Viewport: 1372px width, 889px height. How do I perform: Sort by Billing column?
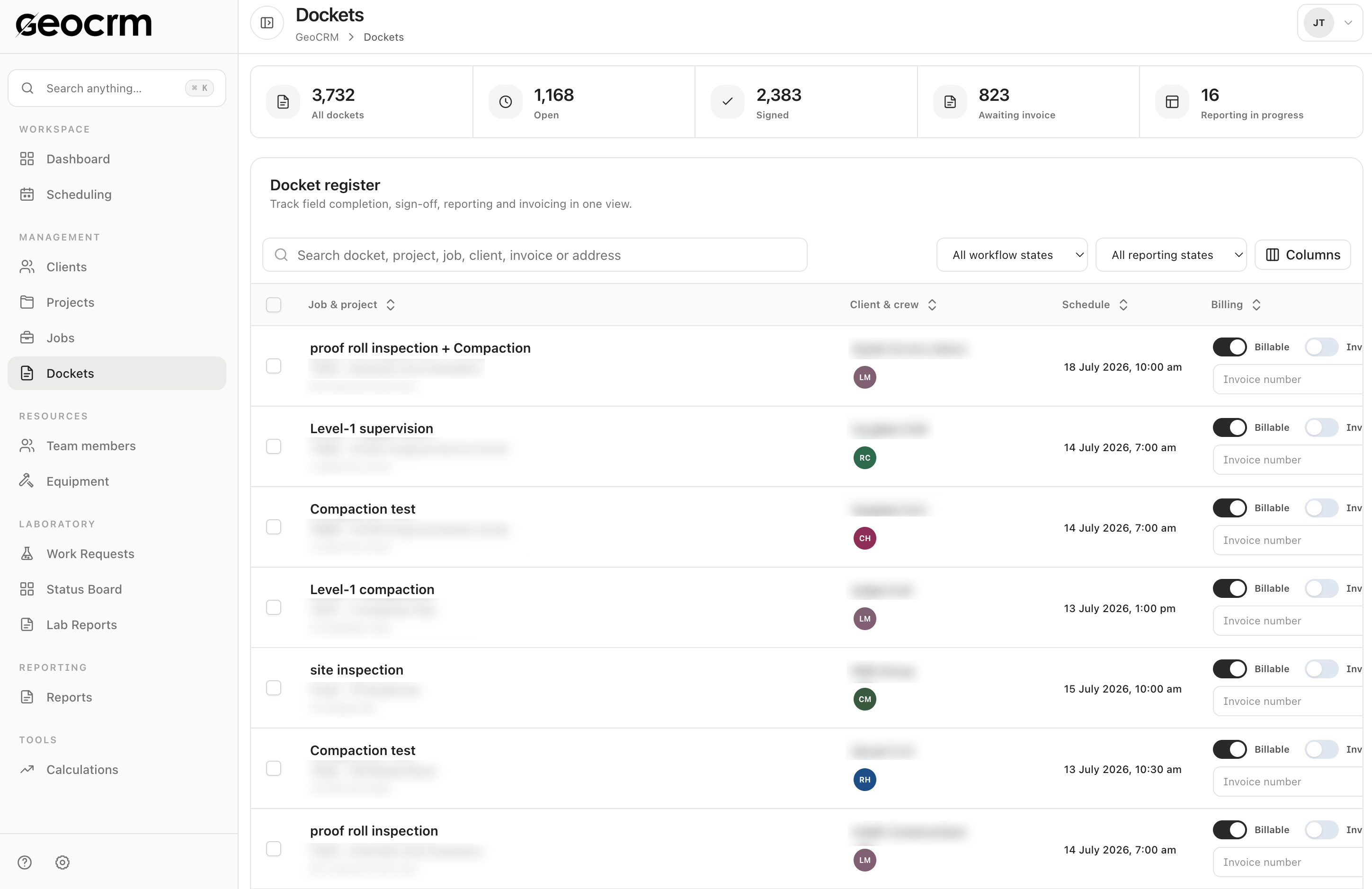[x=1236, y=304]
